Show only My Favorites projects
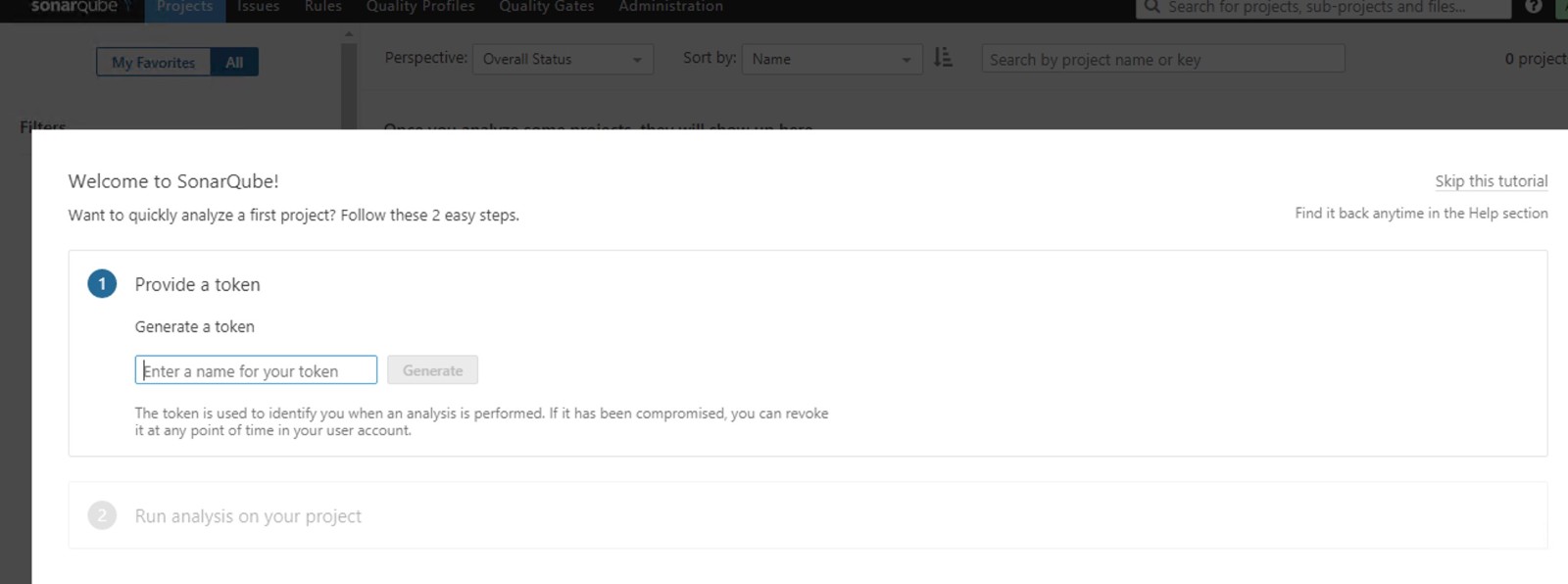Image resolution: width=1568 pixels, height=584 pixels. coord(153,62)
